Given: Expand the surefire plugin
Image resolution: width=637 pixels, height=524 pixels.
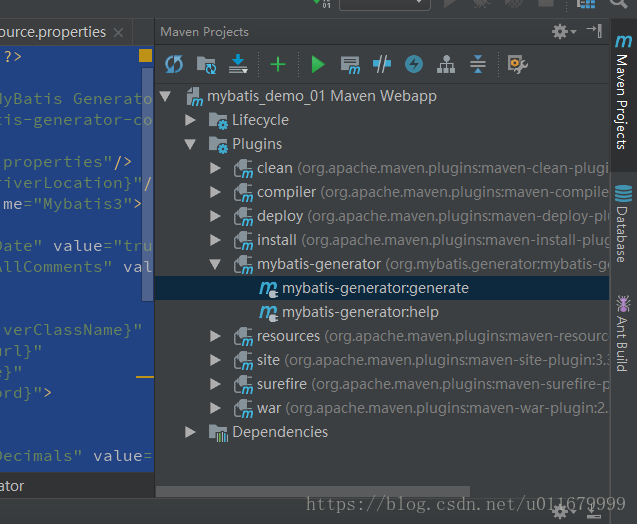Looking at the screenshot, I should [215, 384].
